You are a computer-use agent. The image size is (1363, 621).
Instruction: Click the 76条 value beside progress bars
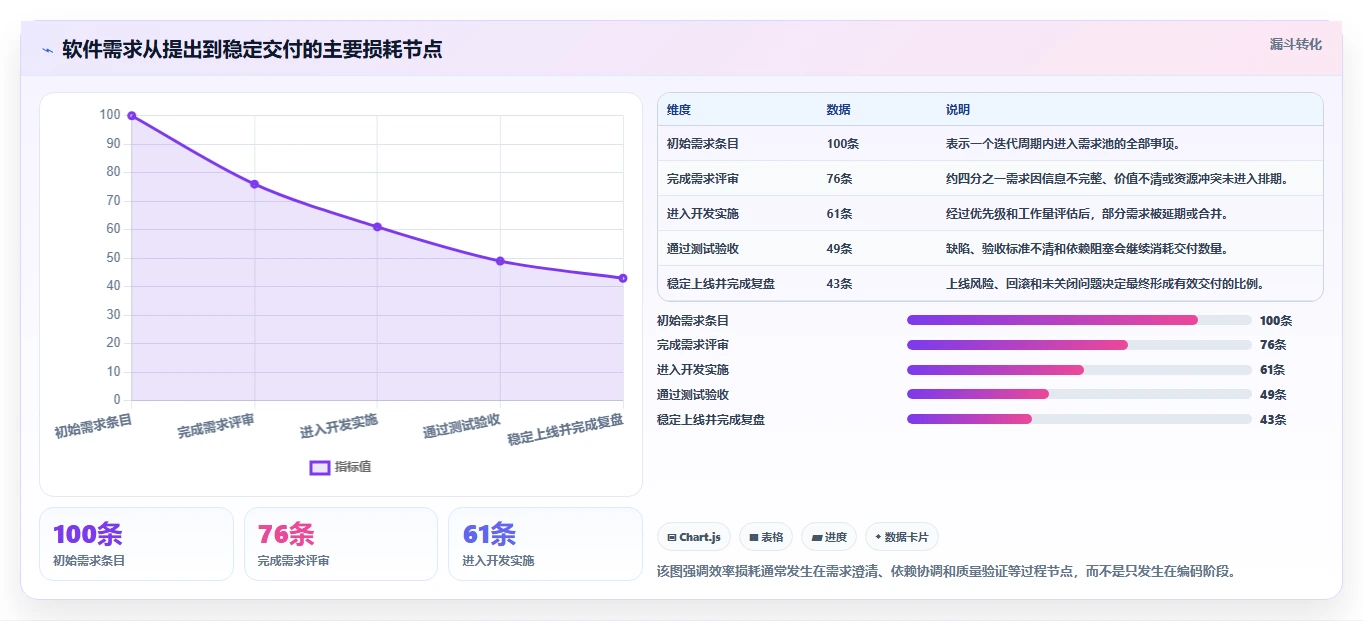coord(1273,345)
